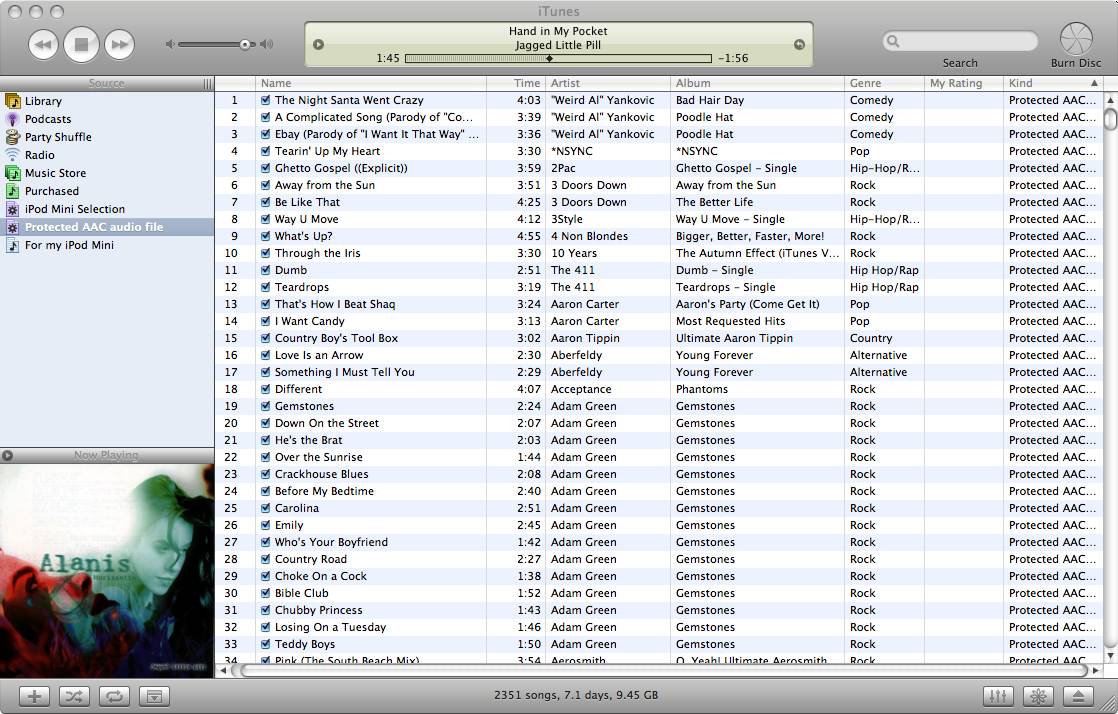Skip forward to the next track

click(119, 44)
